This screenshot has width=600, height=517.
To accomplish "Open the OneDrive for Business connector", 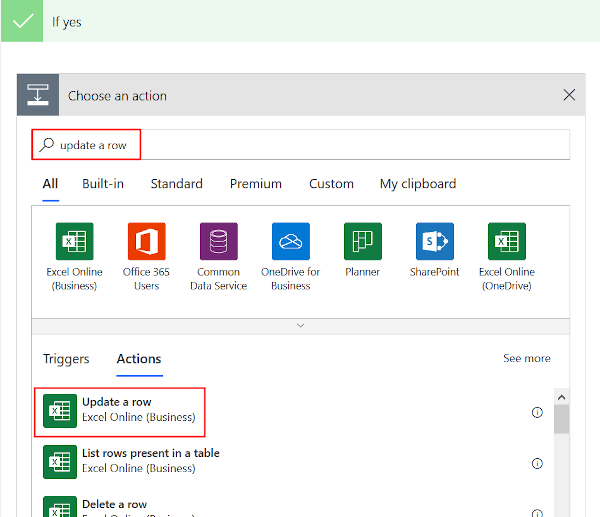I will [x=291, y=241].
